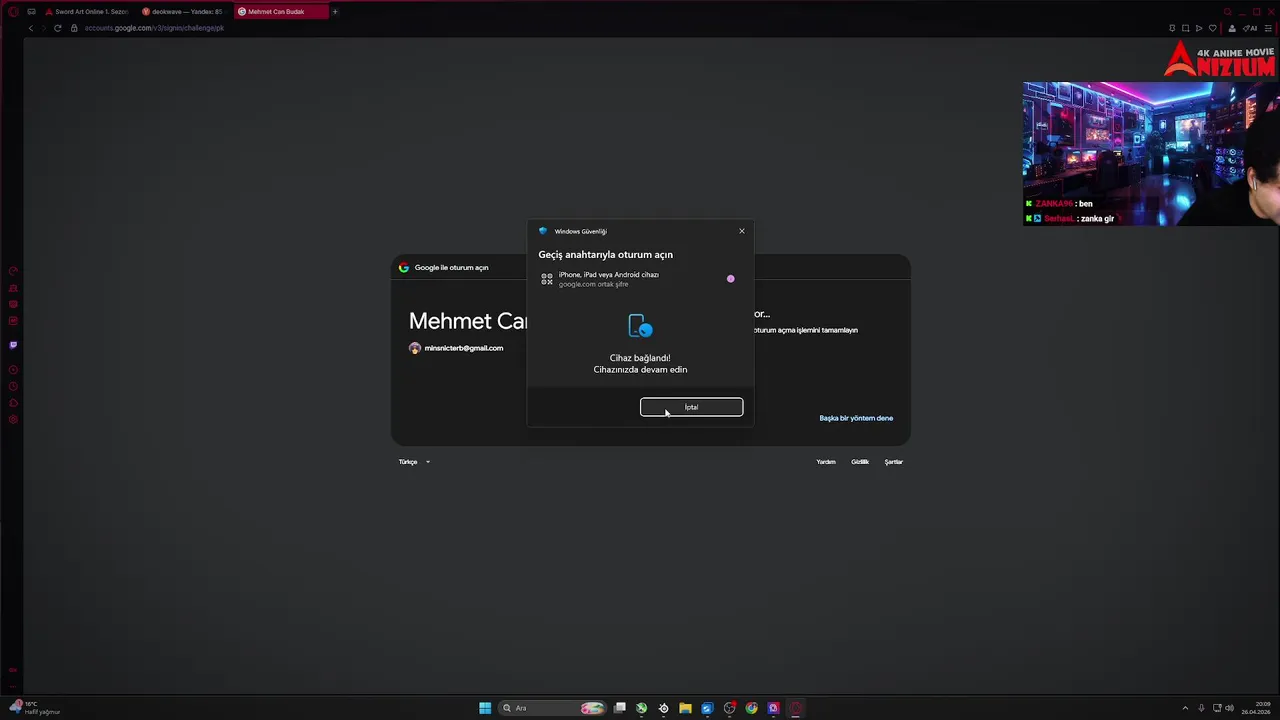Screen dimensions: 1280x720
Task: Open the easy setup sliders icon
Action: 1269,28
